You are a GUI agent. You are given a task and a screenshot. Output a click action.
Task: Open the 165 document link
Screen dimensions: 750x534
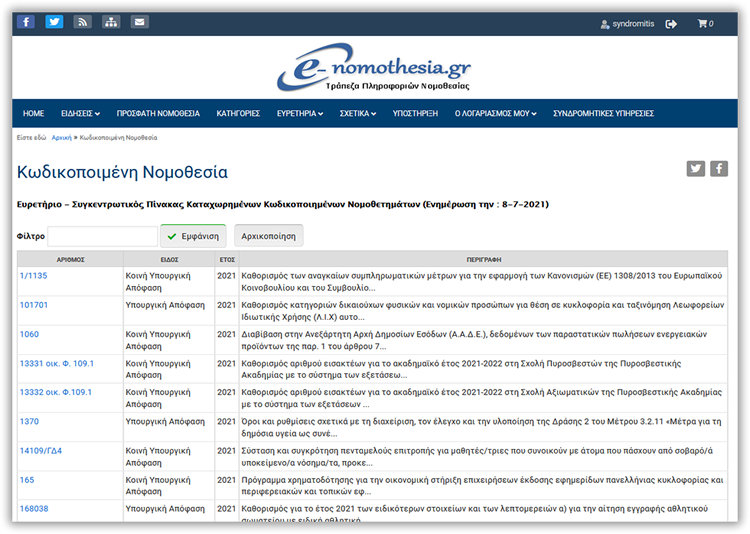coord(27,480)
